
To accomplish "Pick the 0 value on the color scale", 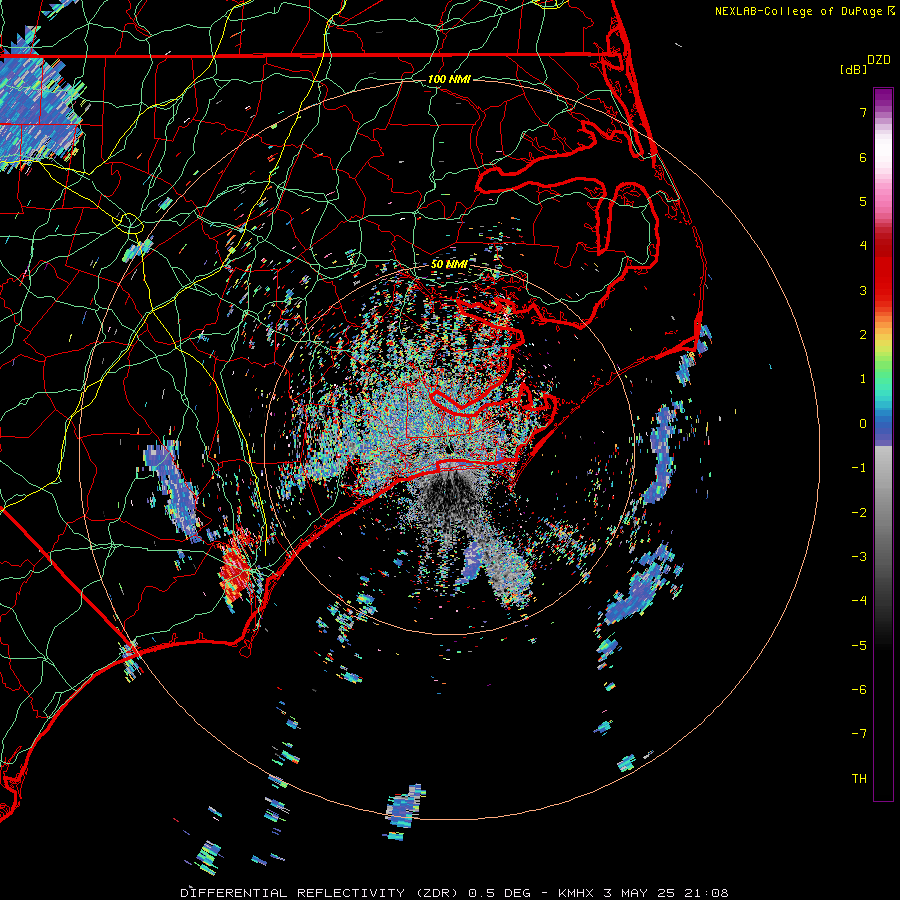I will tap(863, 424).
